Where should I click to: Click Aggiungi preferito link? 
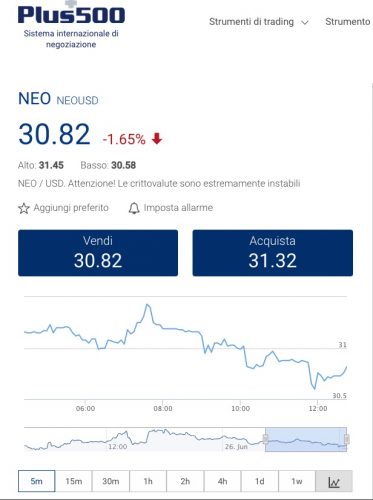coord(71,208)
